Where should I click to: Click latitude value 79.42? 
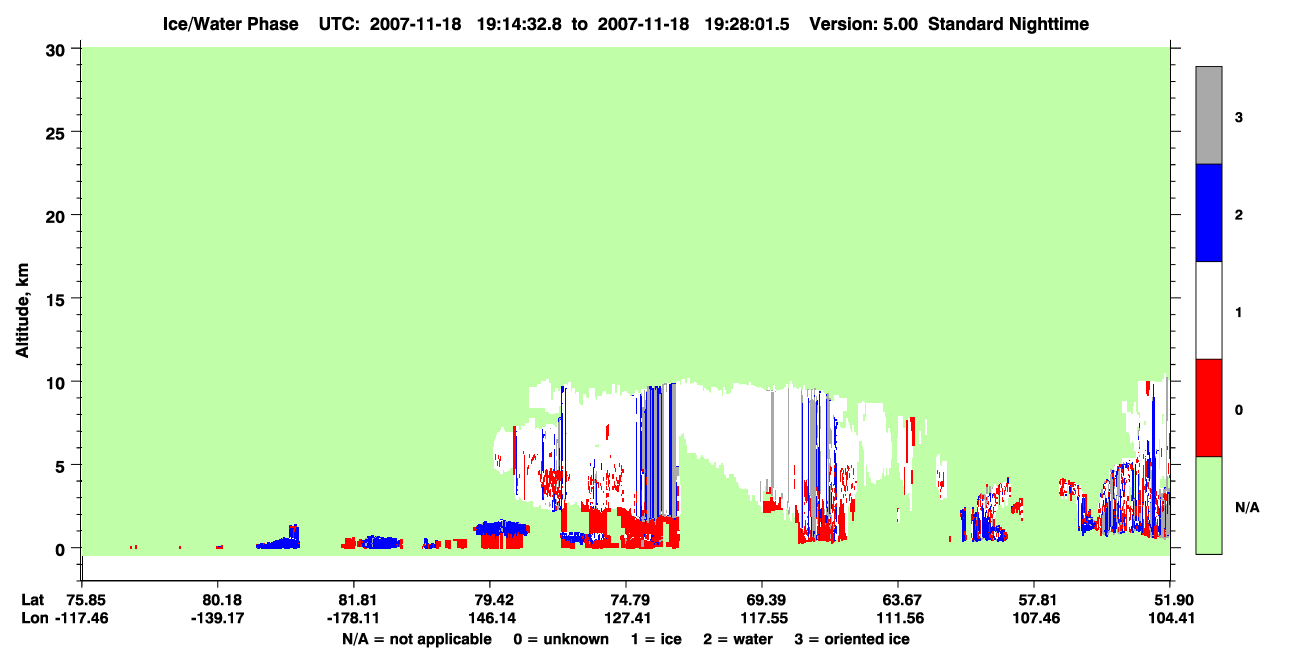(490, 600)
